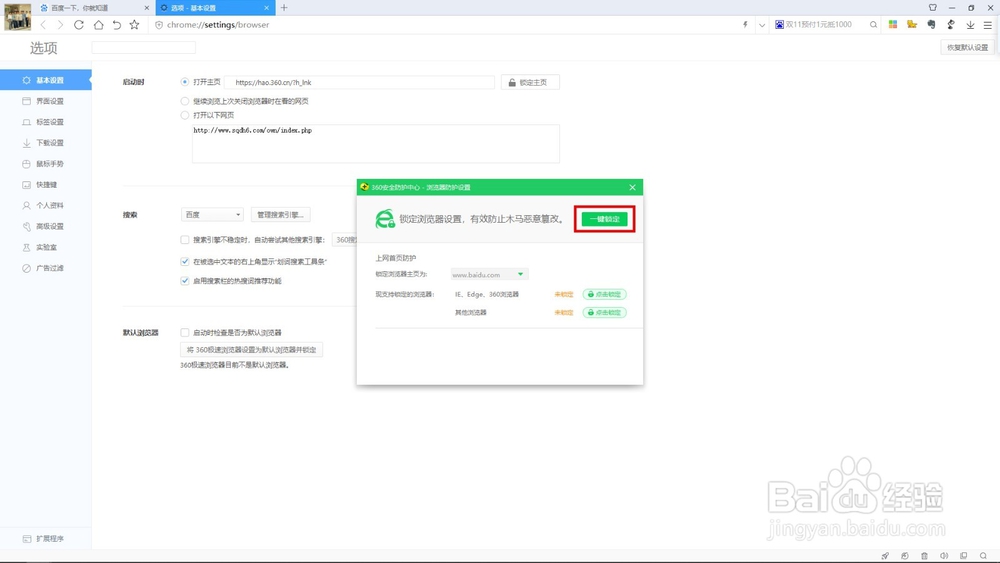Click the overlapping-windows status-bar icon
The width and height of the screenshot is (1000, 563).
[x=964, y=556]
